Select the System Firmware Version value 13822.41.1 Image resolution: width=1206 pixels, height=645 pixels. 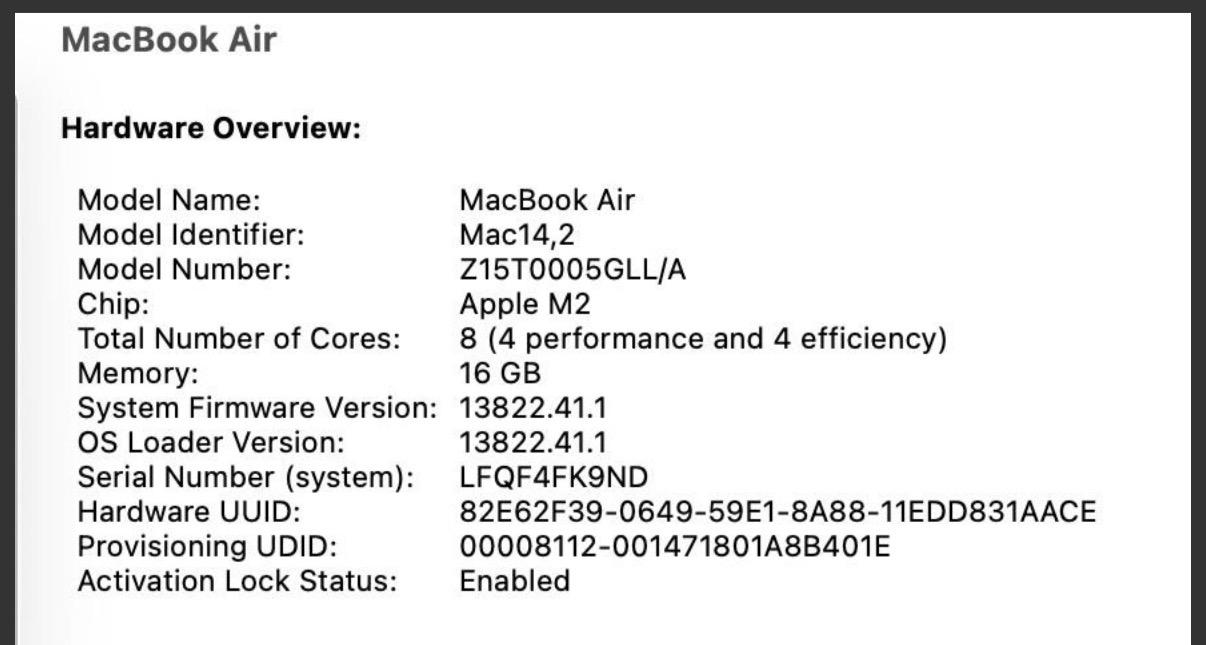click(x=533, y=409)
